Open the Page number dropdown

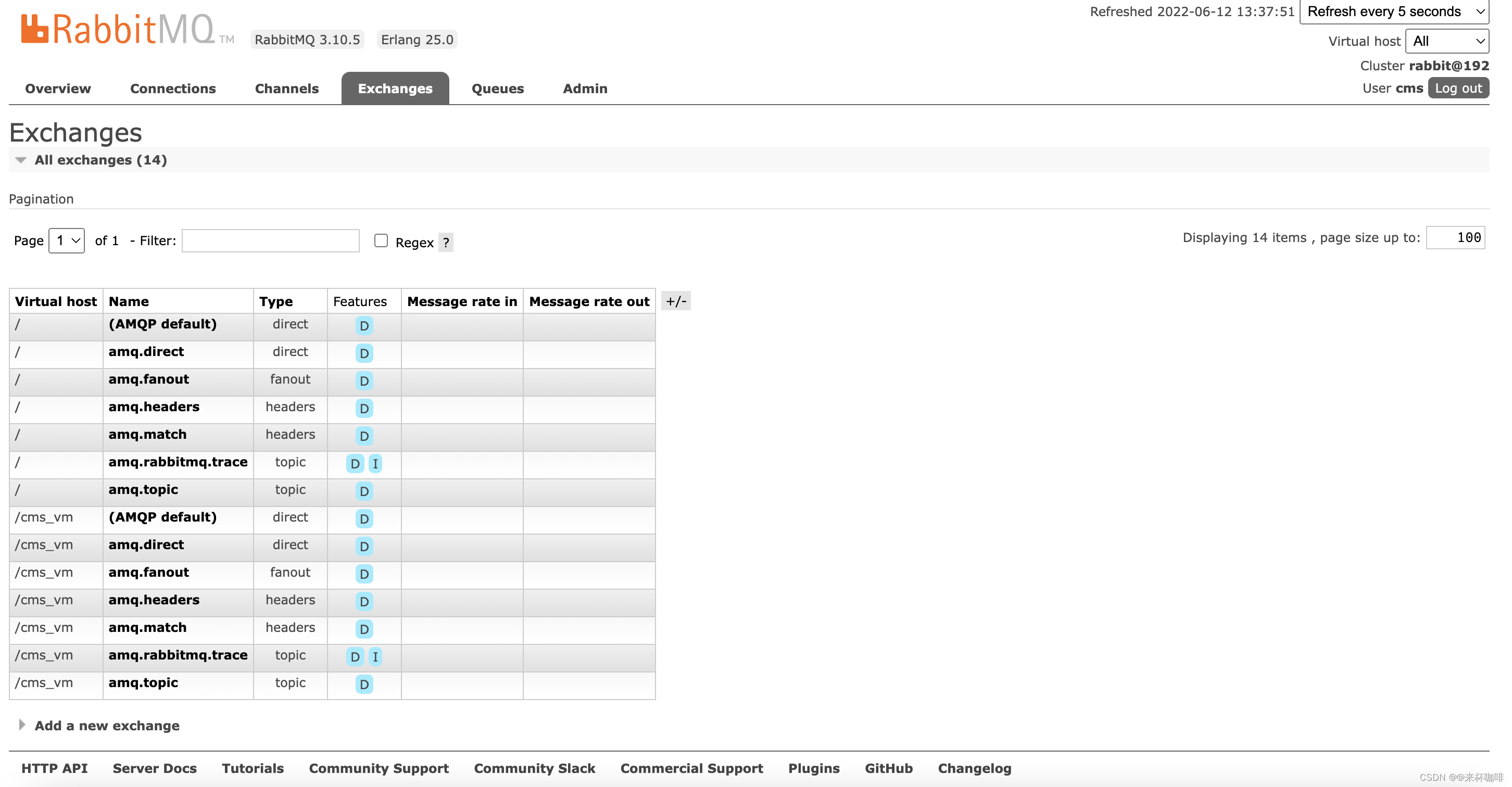point(66,240)
